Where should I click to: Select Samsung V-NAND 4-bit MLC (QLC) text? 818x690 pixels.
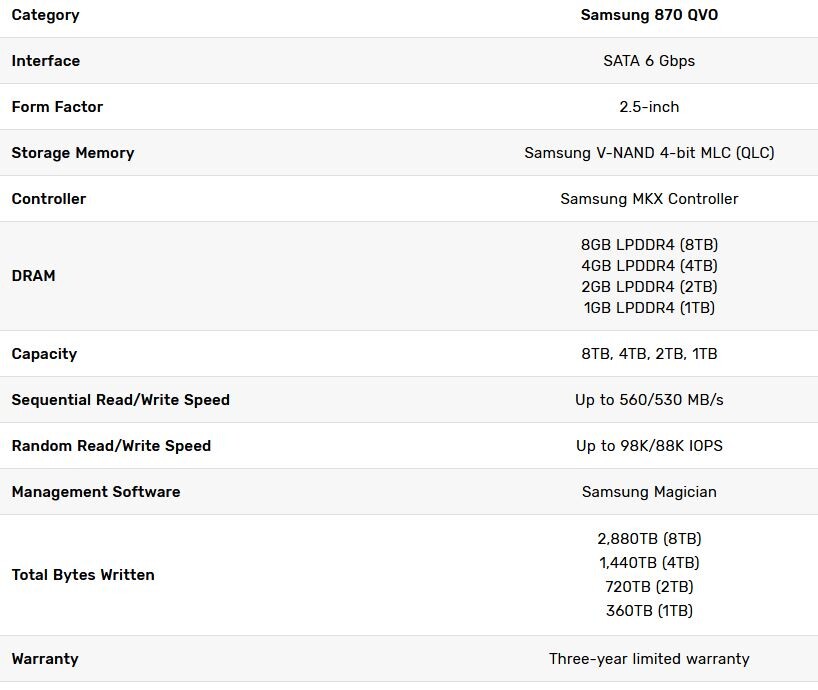click(x=649, y=153)
